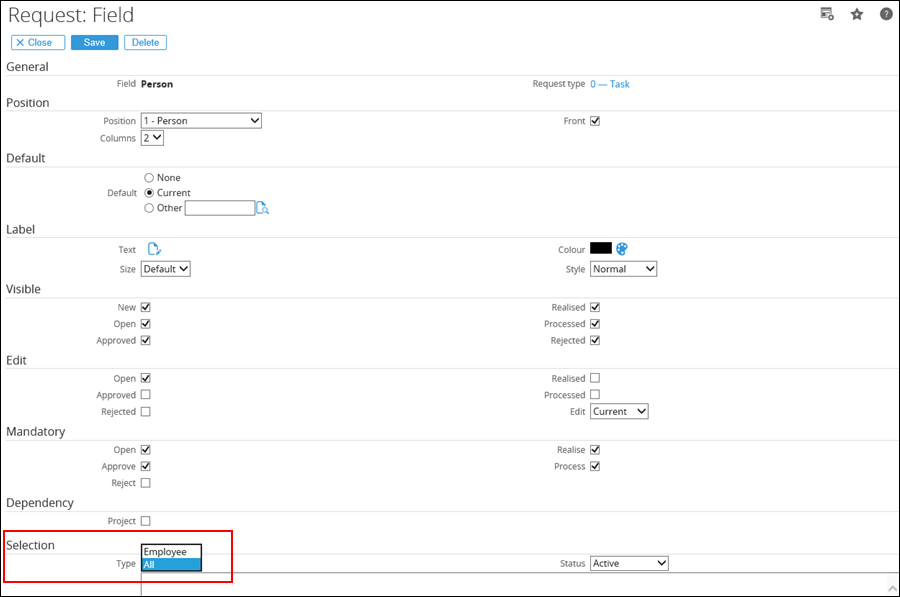Viewport: 900px width, 597px height.
Task: Open the help question mark icon
Action: click(x=886, y=14)
